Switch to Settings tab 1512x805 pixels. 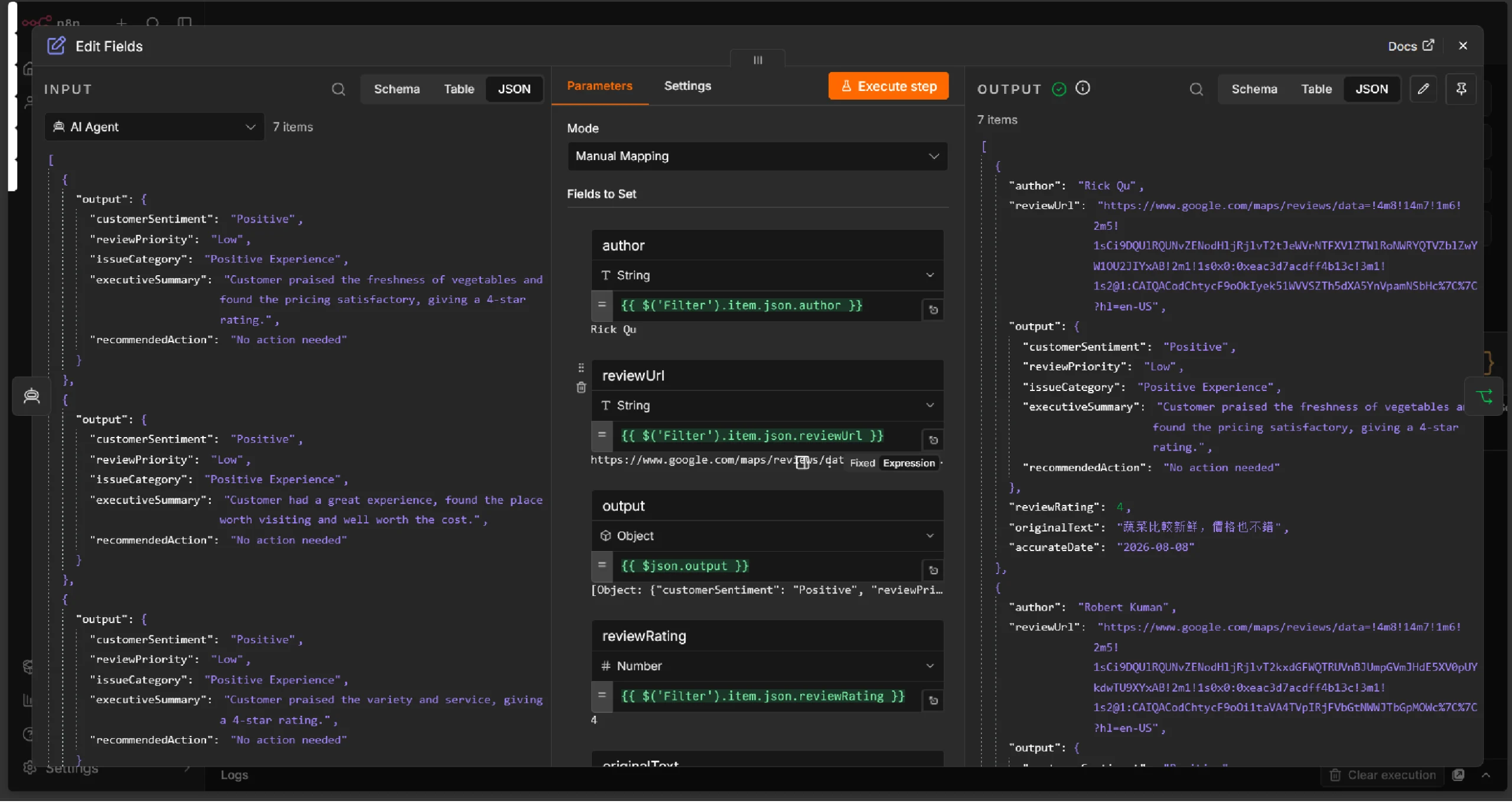tap(687, 86)
